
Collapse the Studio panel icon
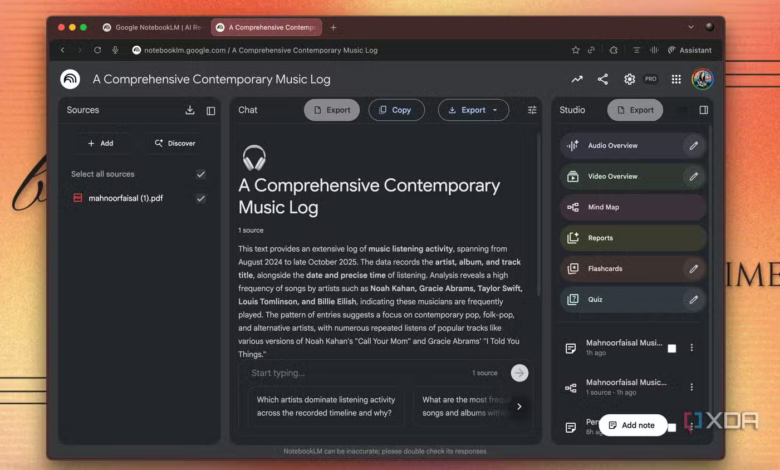[x=703, y=110]
